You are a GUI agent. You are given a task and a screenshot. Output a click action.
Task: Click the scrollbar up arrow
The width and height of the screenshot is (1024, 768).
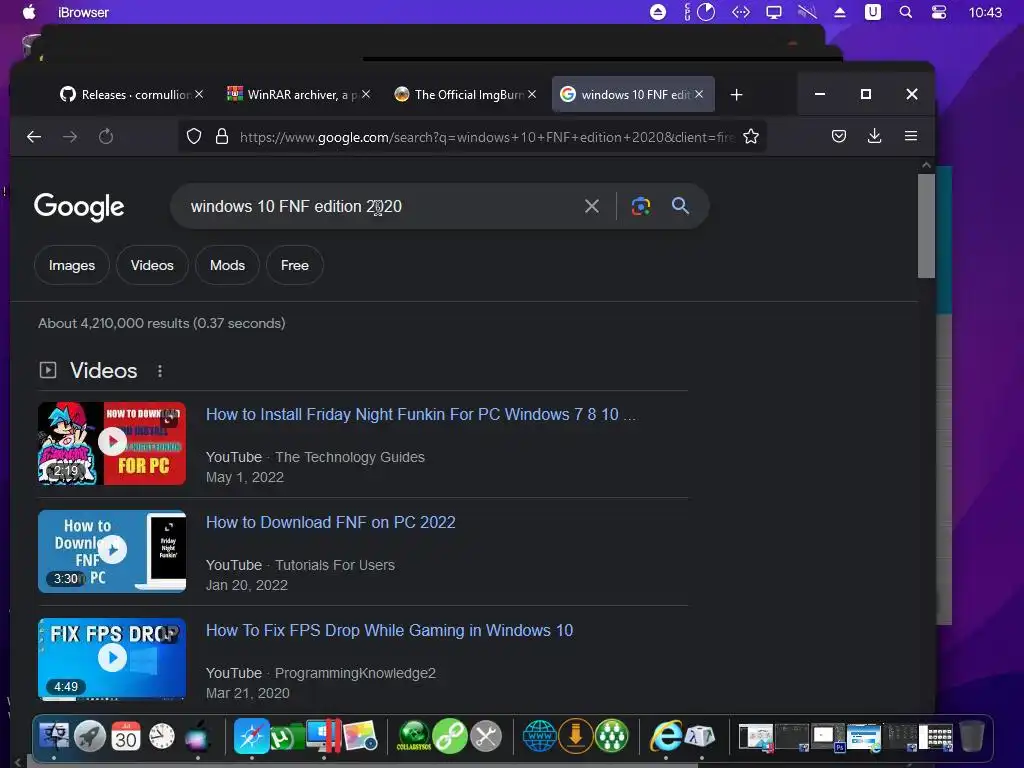(x=926, y=165)
